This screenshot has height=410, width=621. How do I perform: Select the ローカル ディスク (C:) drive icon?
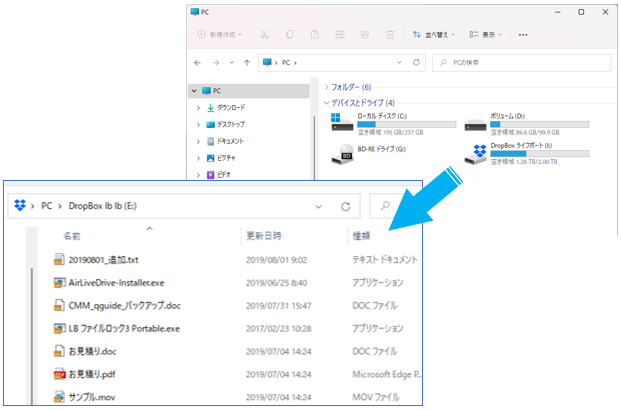342,123
